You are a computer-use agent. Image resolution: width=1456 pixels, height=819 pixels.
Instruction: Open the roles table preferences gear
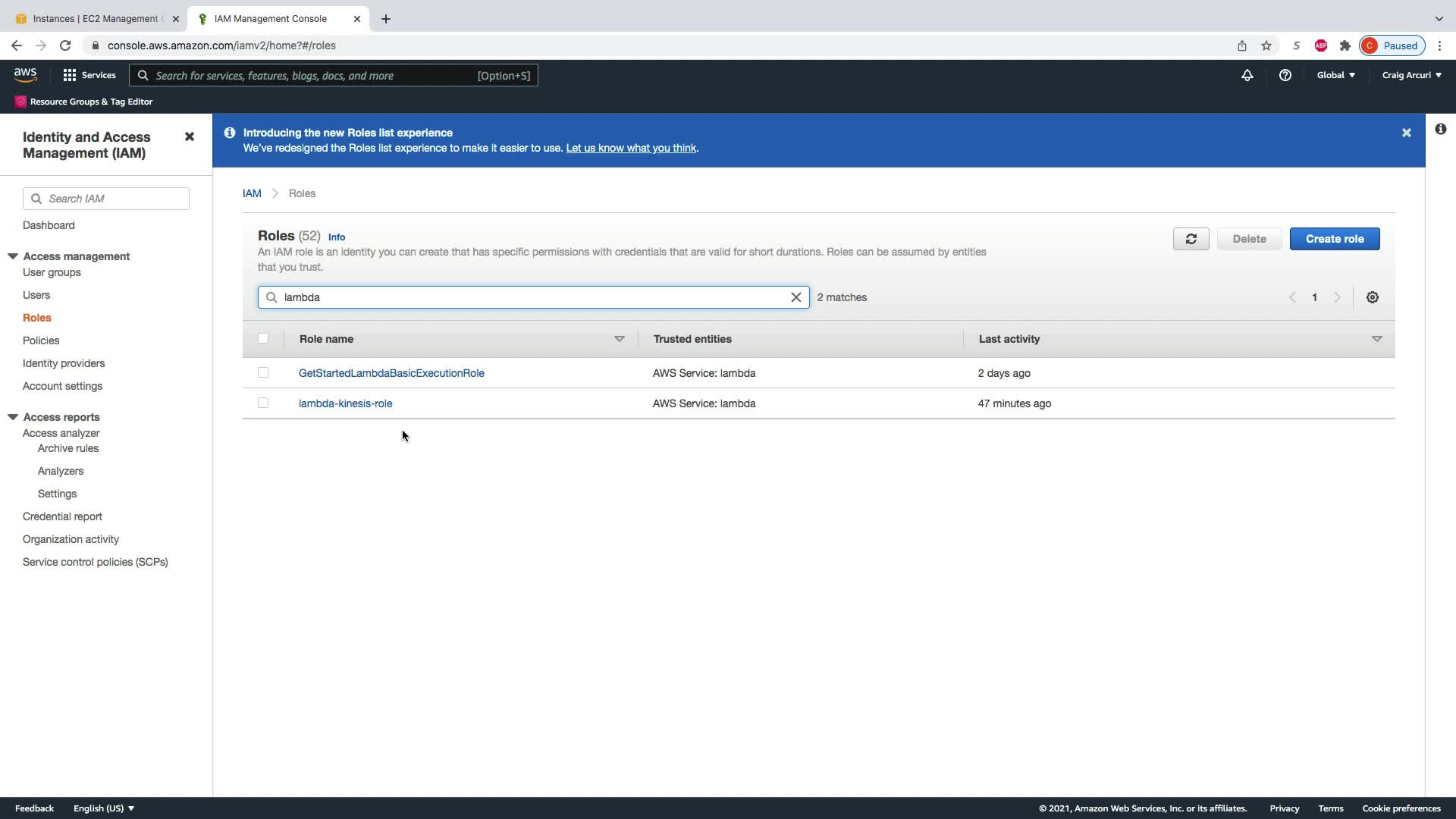pyautogui.click(x=1372, y=297)
